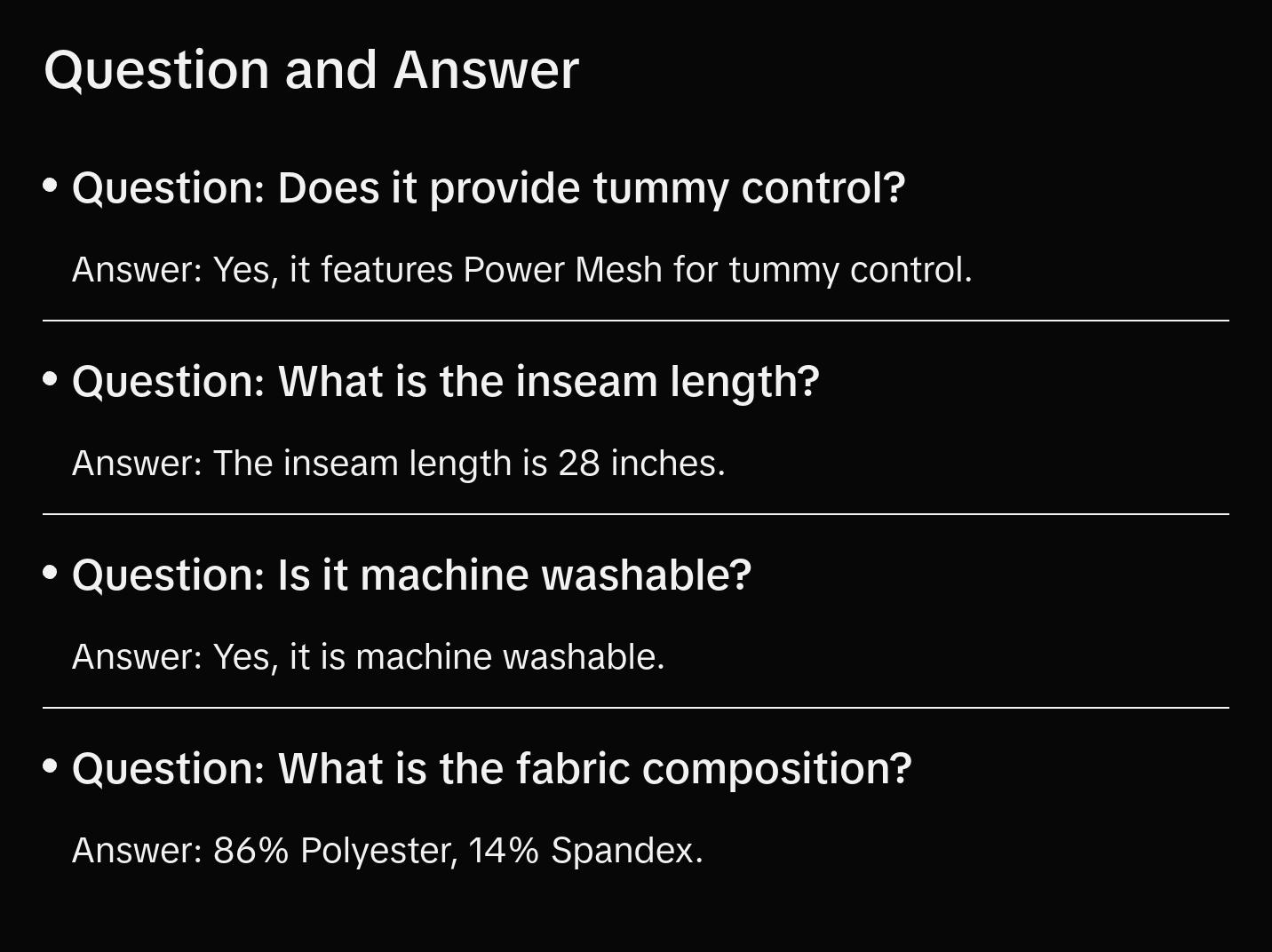Click the divider below the machine washable answer
The image size is (1272, 952).
pyautogui.click(x=636, y=708)
